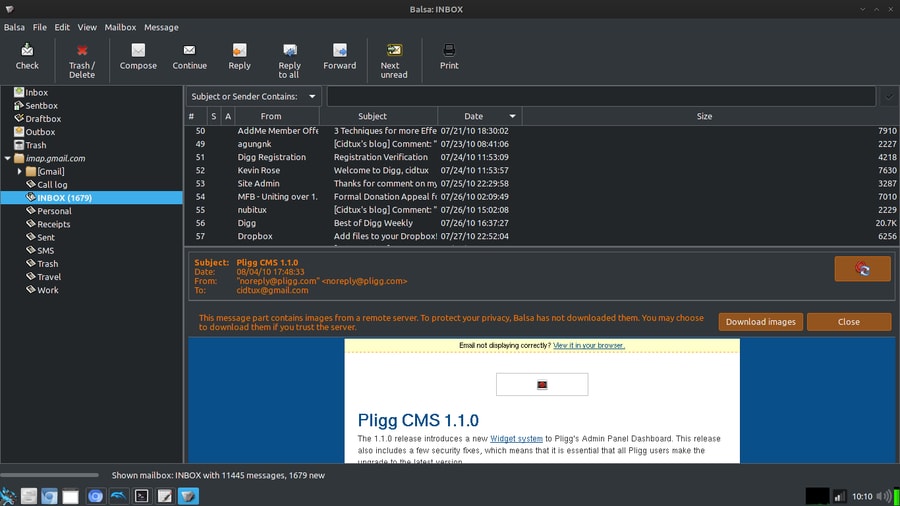This screenshot has height=506, width=900.
Task: Open the Sent Gmail folder
Action: (46, 238)
